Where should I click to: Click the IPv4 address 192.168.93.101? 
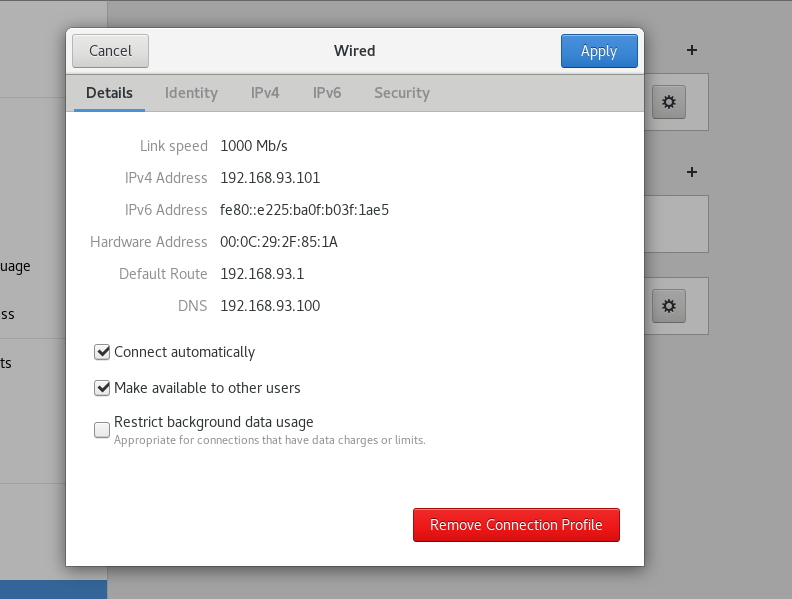tap(270, 178)
